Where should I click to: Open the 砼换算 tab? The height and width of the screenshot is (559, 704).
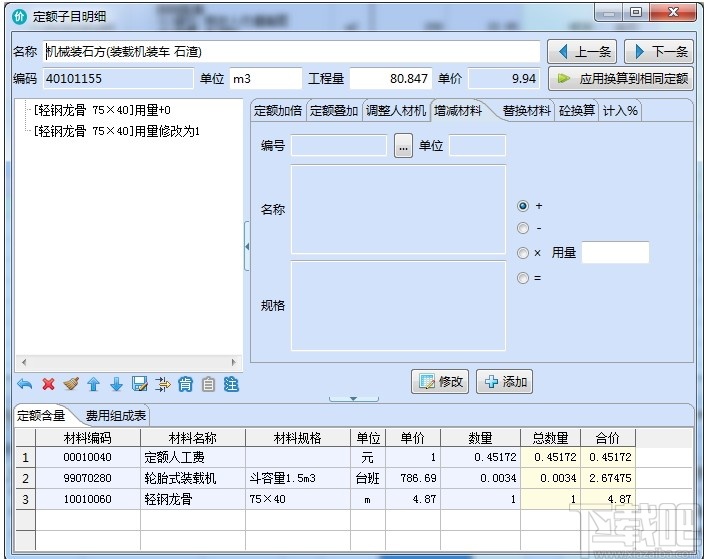pyautogui.click(x=576, y=110)
